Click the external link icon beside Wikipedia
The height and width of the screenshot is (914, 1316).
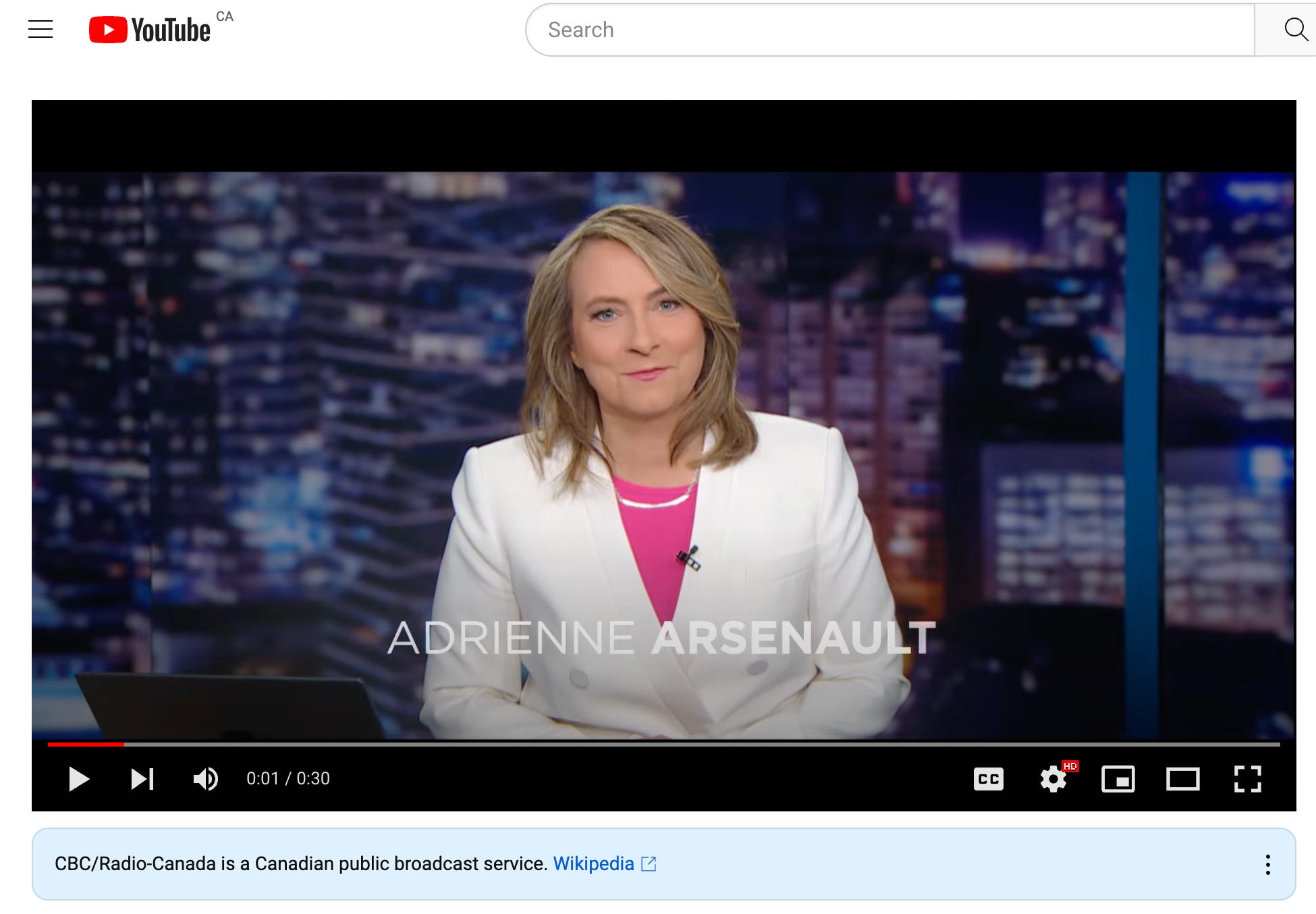click(649, 863)
